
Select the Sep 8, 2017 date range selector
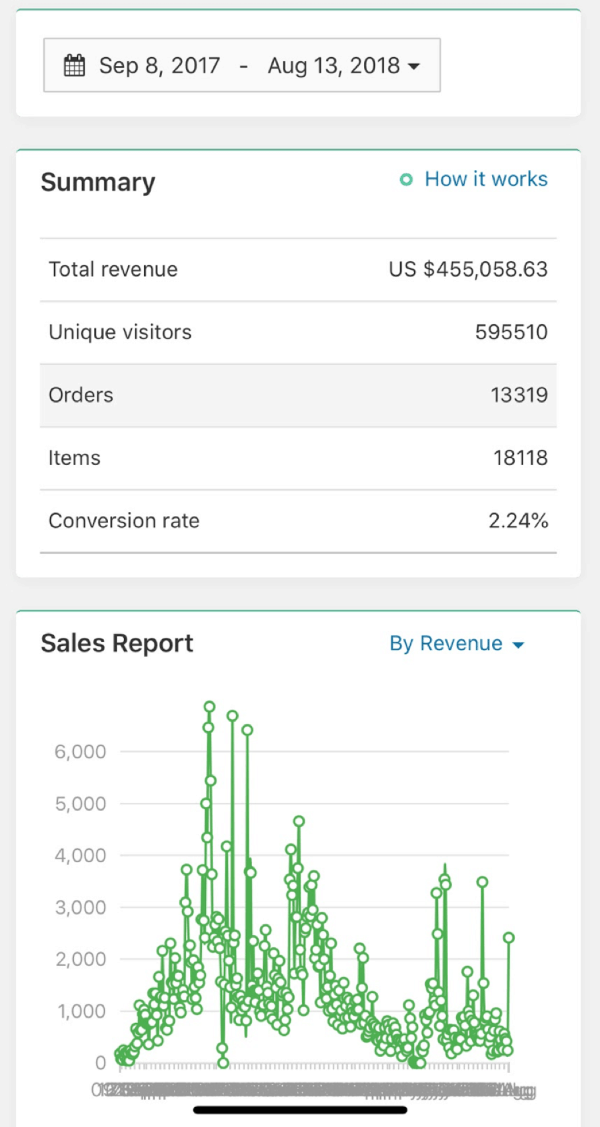tap(240, 64)
